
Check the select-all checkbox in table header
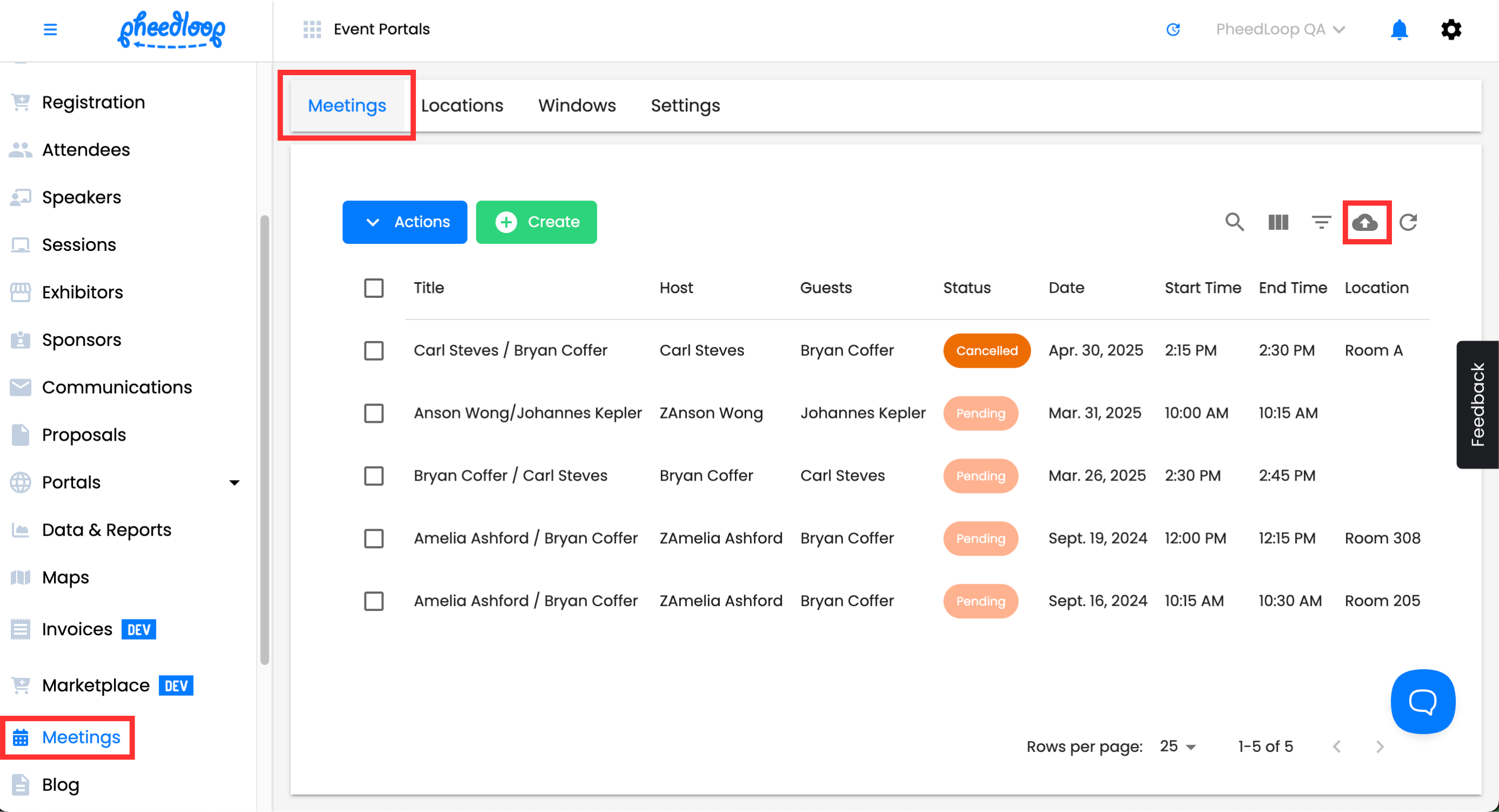[x=374, y=288]
